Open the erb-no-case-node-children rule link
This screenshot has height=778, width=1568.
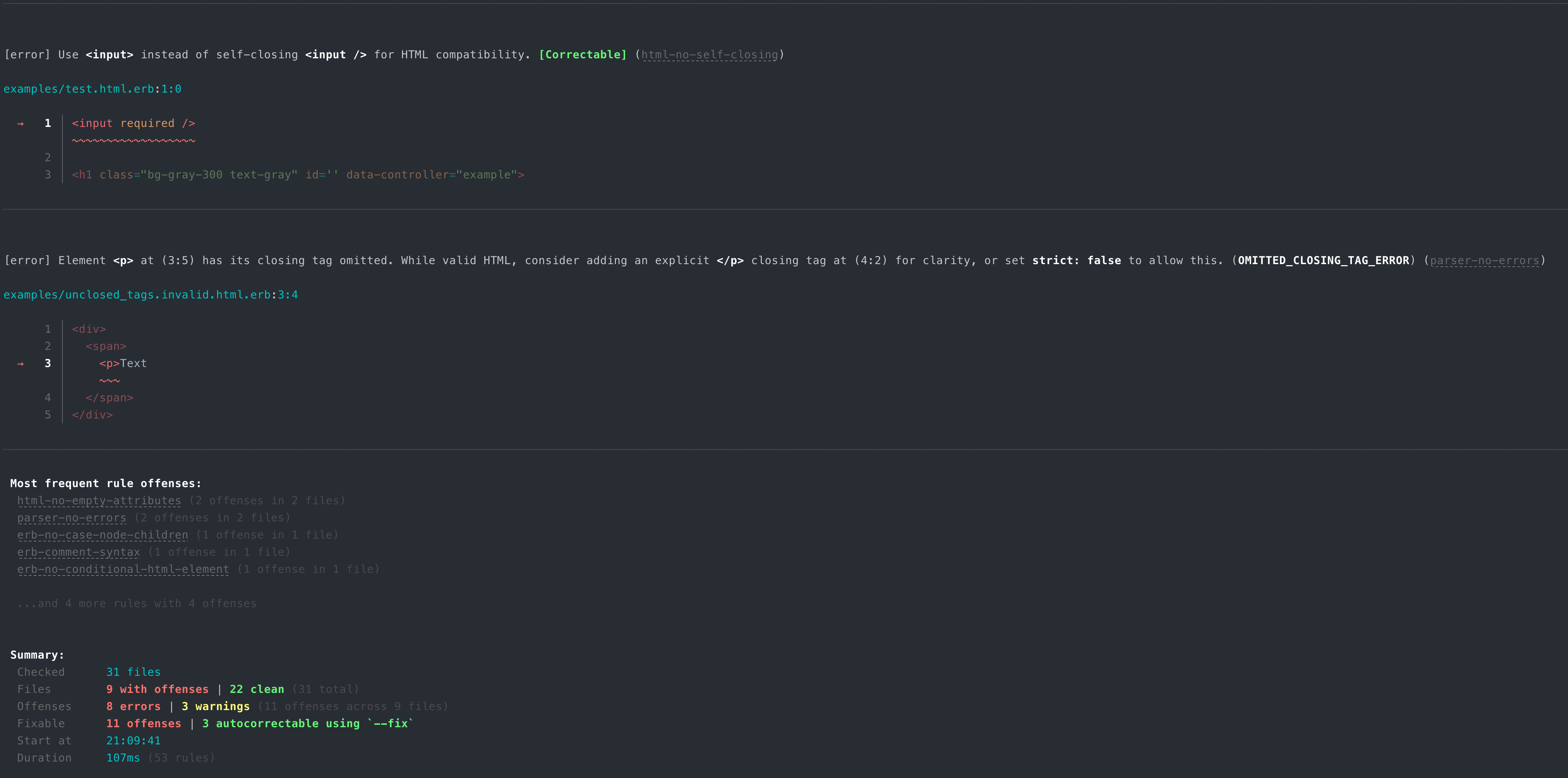[102, 535]
